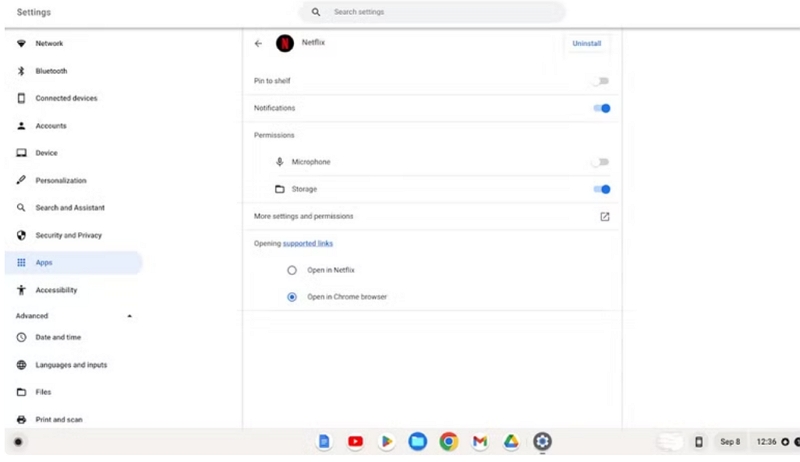Click the Apps grid icon in sidebar

coord(21,263)
